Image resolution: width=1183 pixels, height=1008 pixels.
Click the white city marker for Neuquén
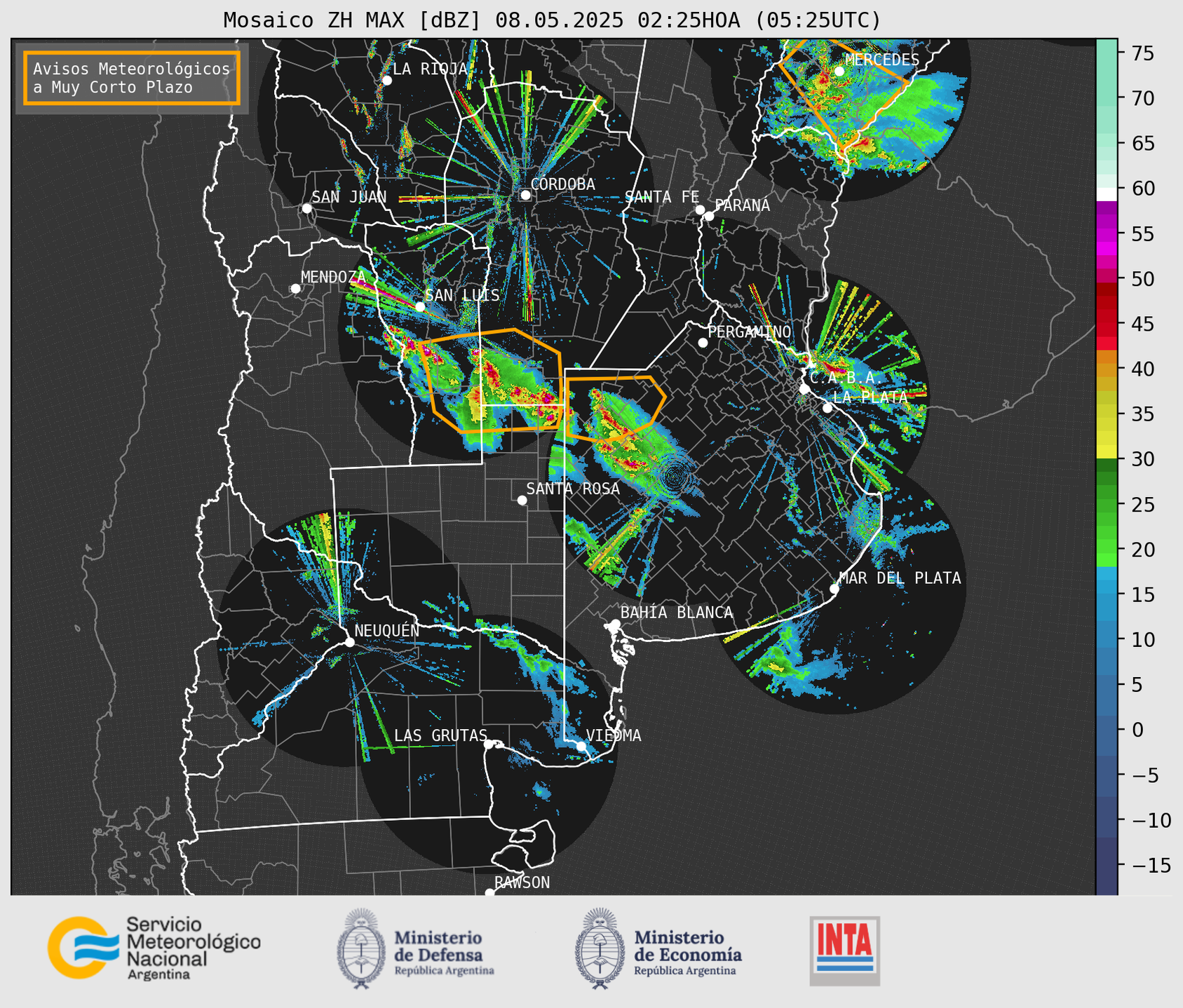[x=349, y=642]
